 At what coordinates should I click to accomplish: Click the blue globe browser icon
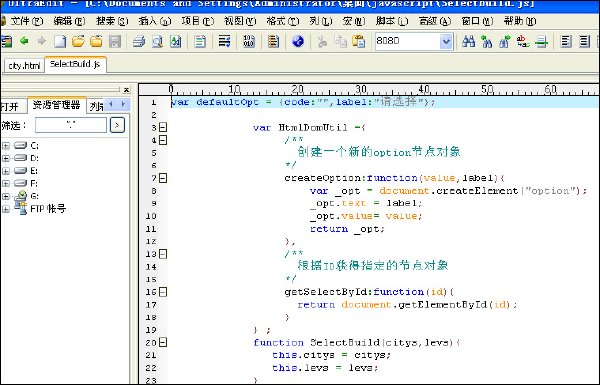[298, 41]
